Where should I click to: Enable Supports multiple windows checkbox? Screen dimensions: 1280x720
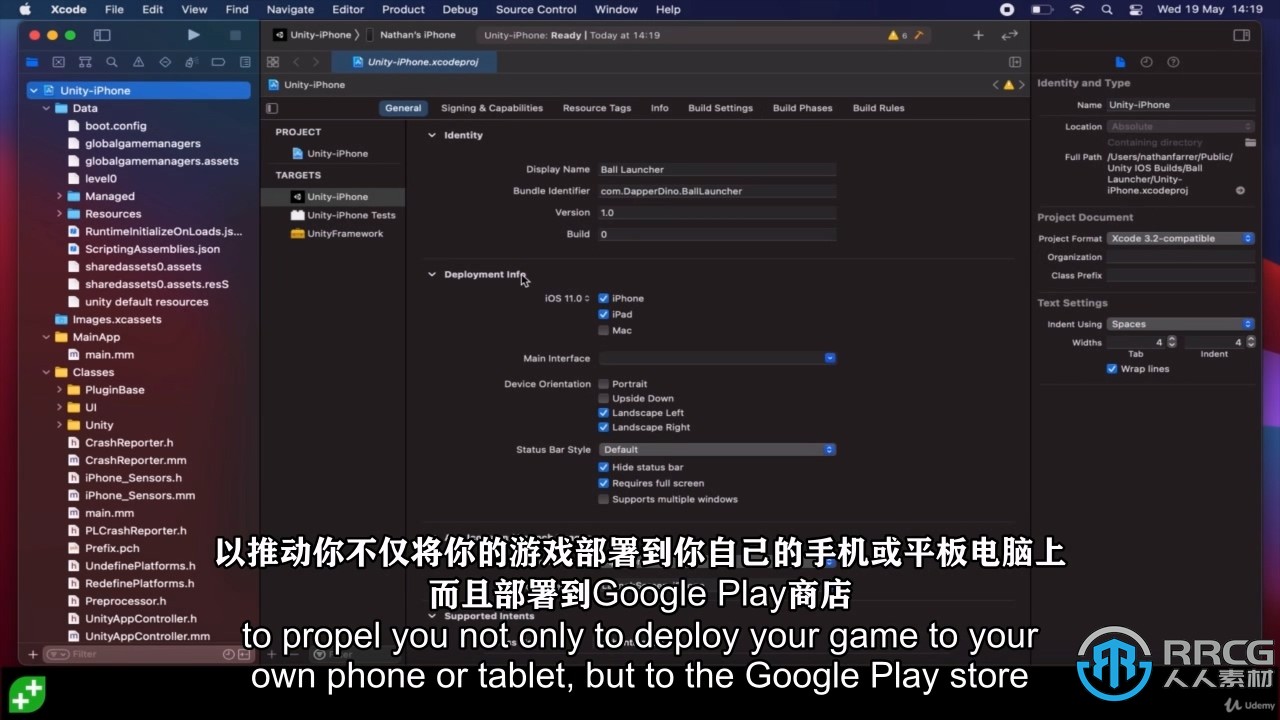[603, 499]
